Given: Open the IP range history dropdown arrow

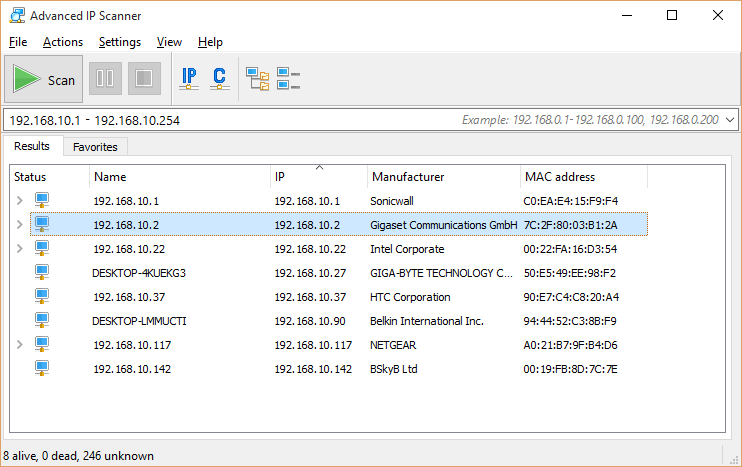Looking at the screenshot, I should click(x=730, y=120).
